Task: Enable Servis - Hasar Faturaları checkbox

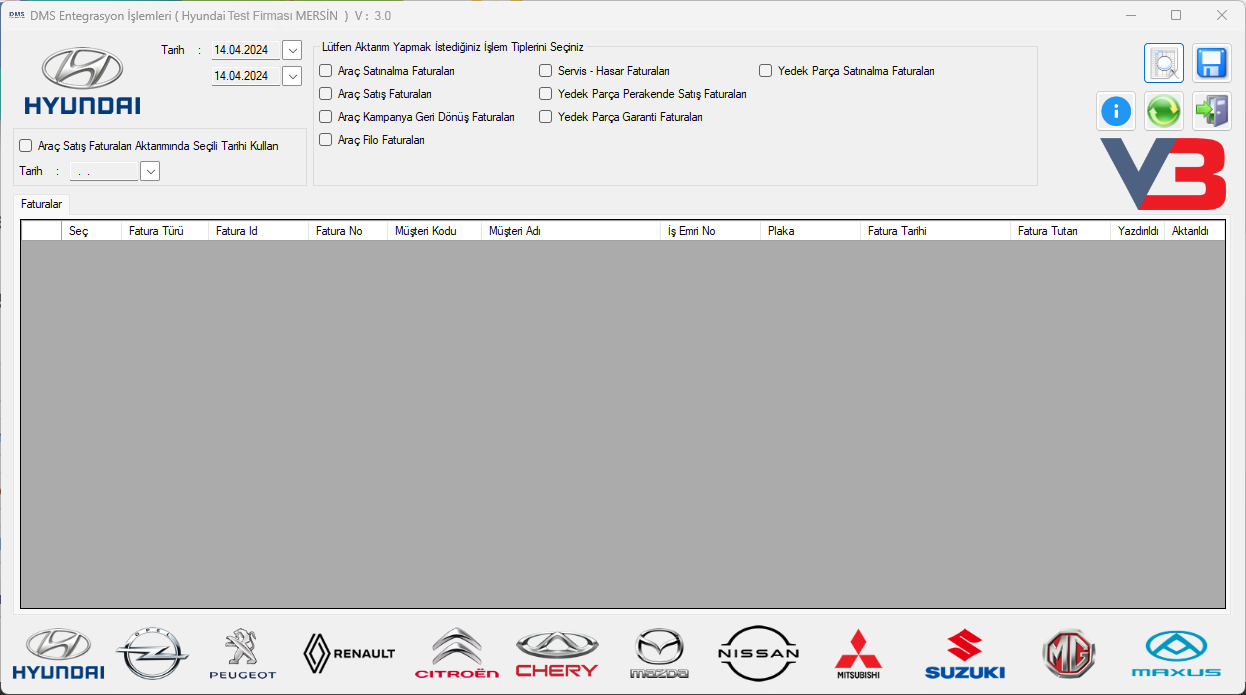Action: tap(545, 71)
